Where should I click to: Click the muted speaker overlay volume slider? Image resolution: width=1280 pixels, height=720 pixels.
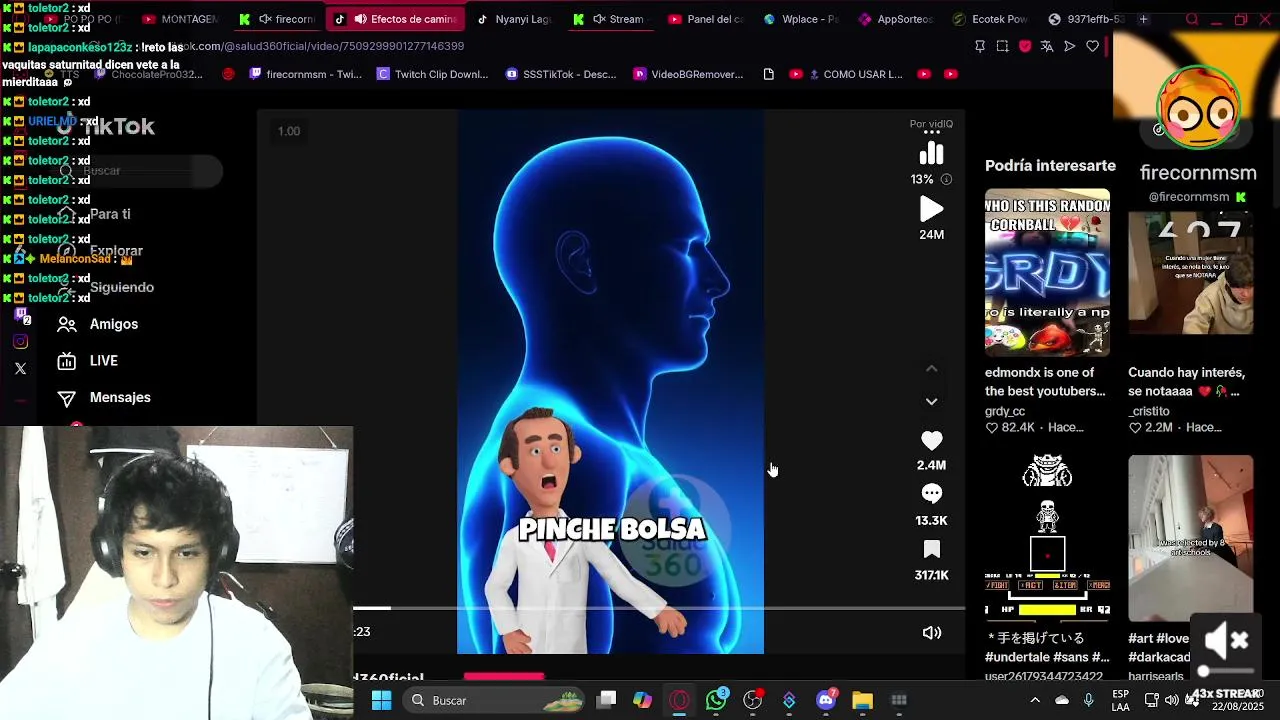pyautogui.click(x=1226, y=672)
